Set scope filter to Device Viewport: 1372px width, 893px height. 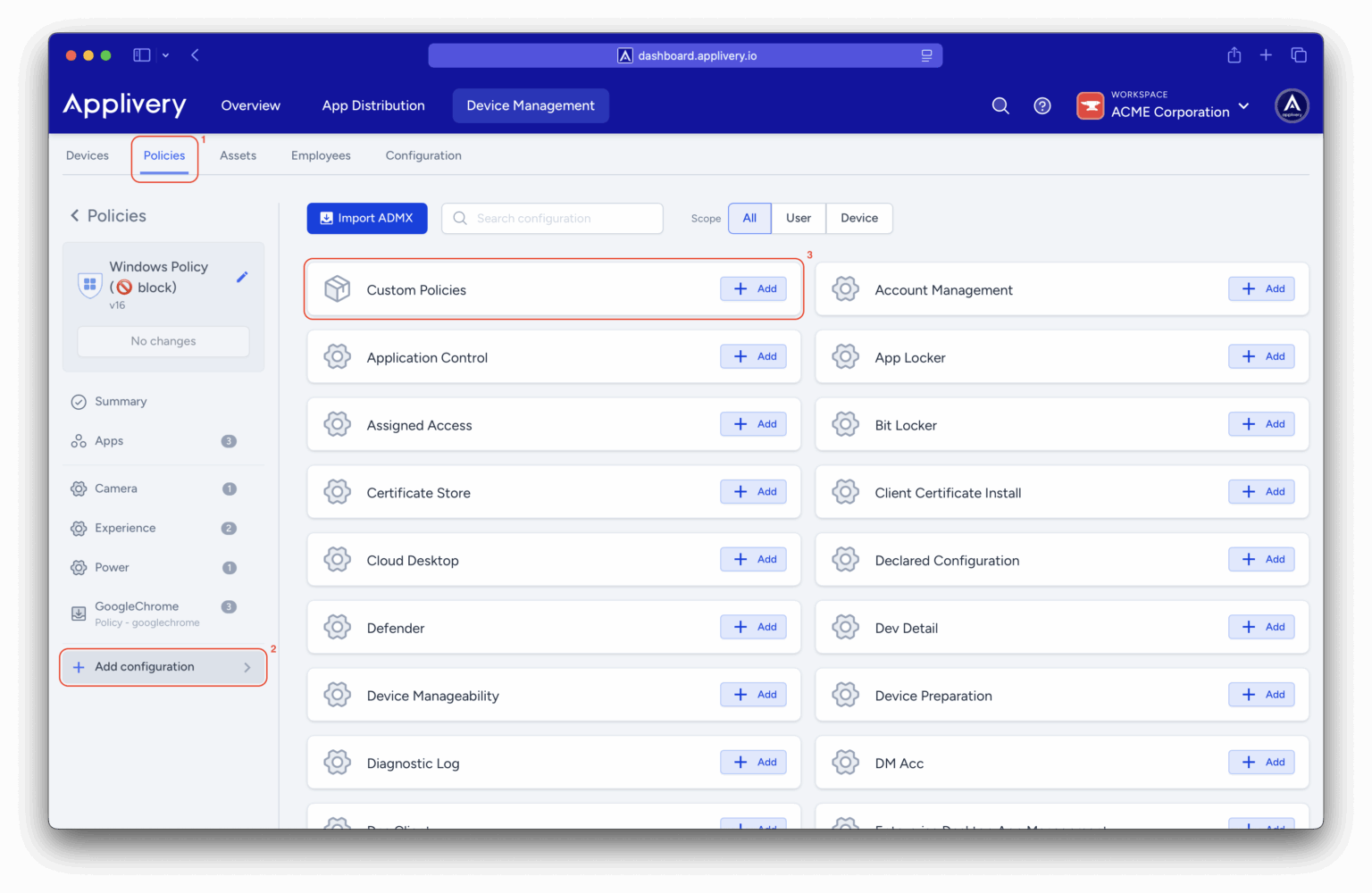[x=858, y=218]
